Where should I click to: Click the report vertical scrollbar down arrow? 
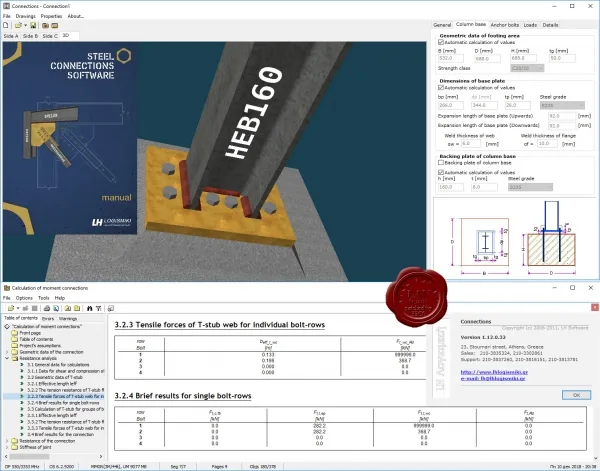point(595,458)
